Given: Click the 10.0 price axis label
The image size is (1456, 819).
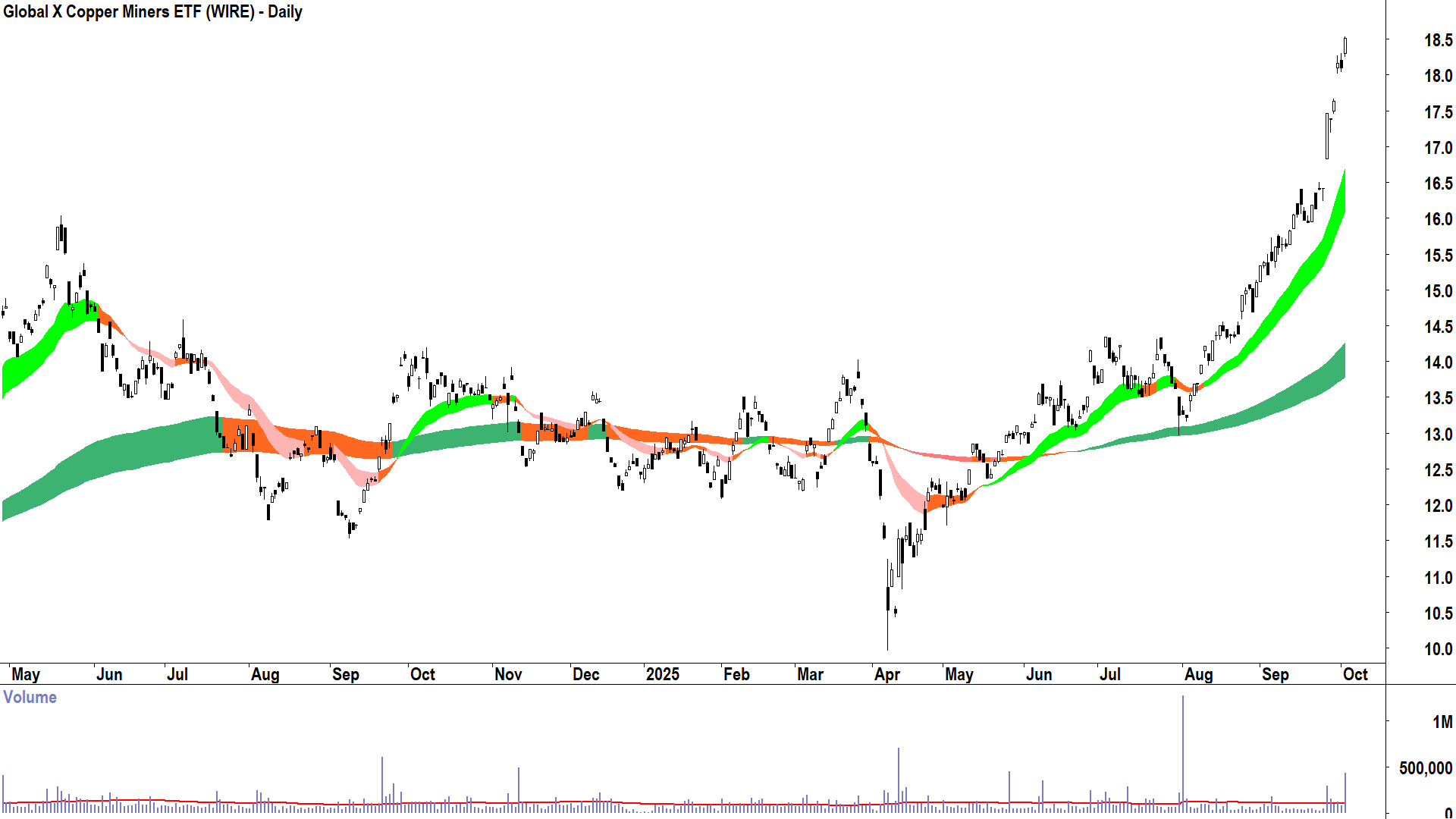Looking at the screenshot, I should pos(1437,649).
